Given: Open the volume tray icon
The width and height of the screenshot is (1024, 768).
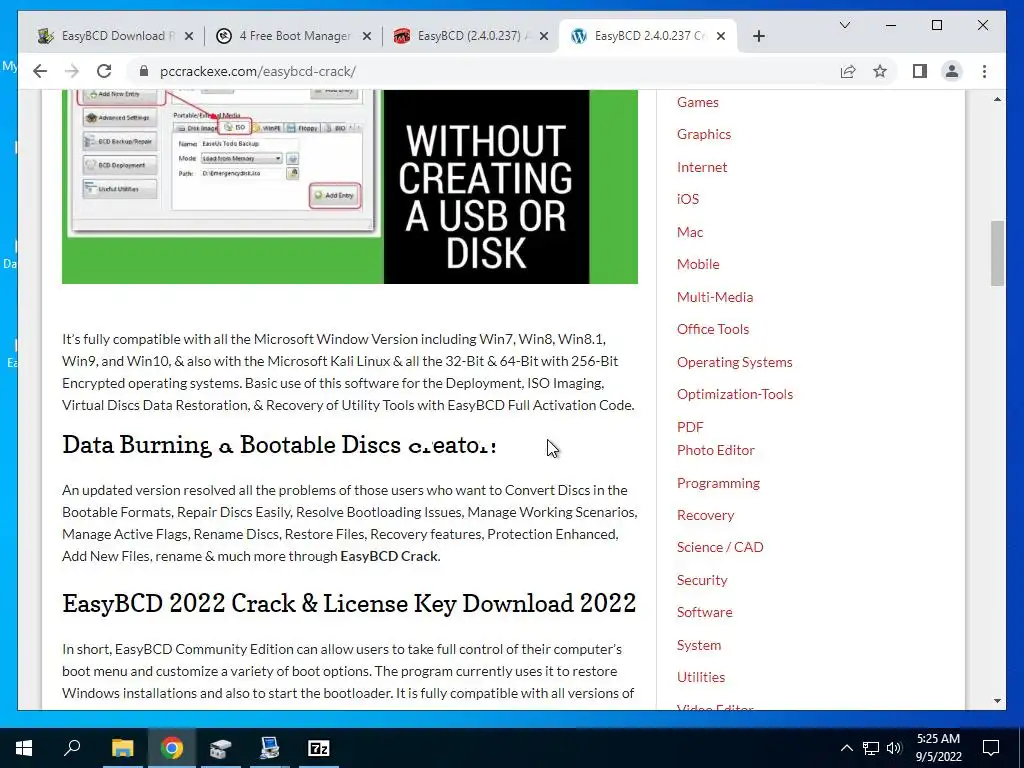Looking at the screenshot, I should pyautogui.click(x=894, y=748).
